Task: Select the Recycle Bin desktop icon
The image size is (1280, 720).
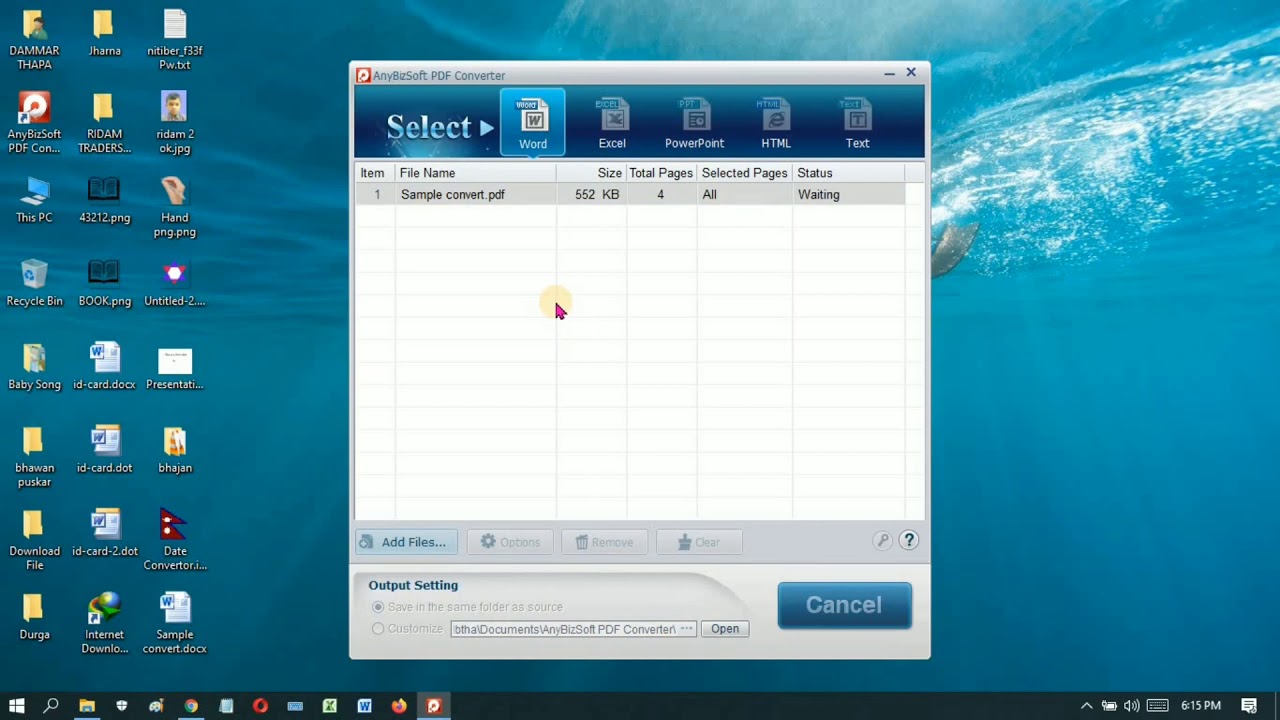Action: coord(34,284)
